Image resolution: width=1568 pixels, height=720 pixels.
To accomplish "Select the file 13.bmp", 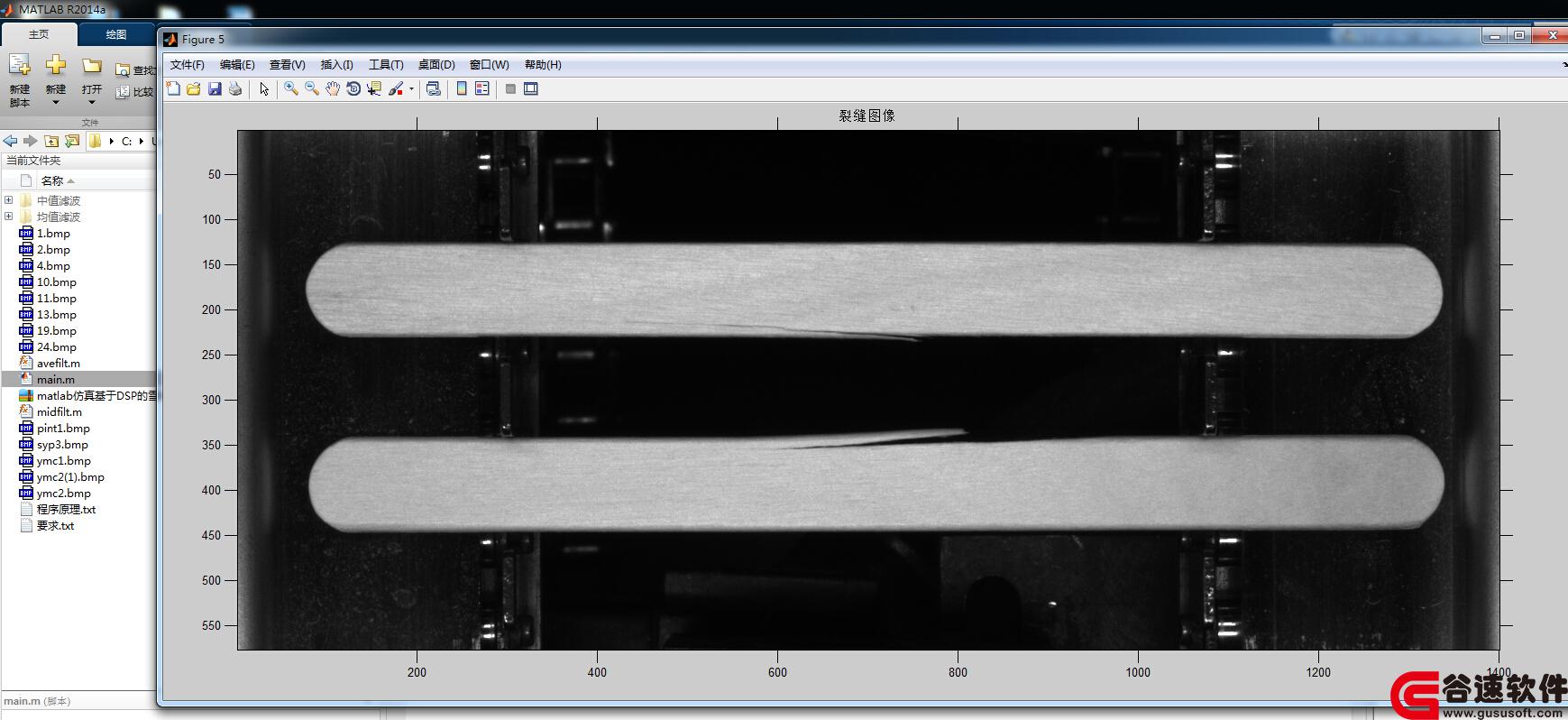I will [56, 315].
